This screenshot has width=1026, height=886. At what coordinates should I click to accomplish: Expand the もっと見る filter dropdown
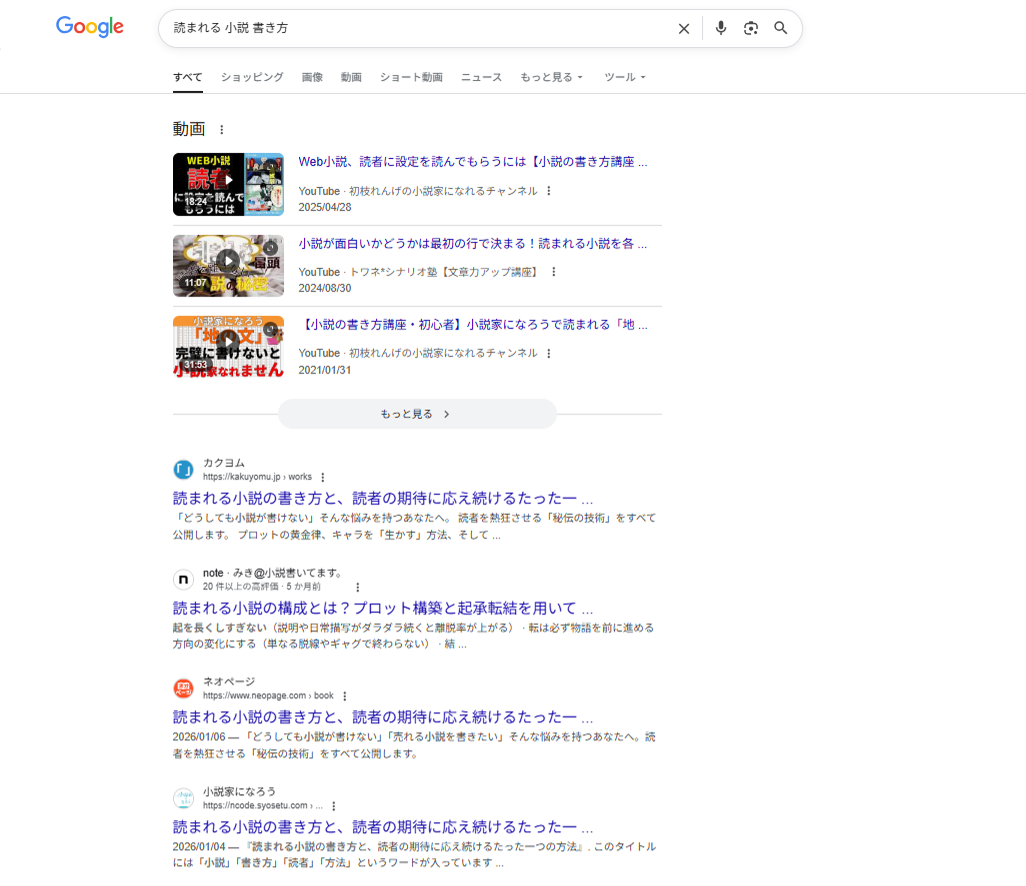click(551, 77)
